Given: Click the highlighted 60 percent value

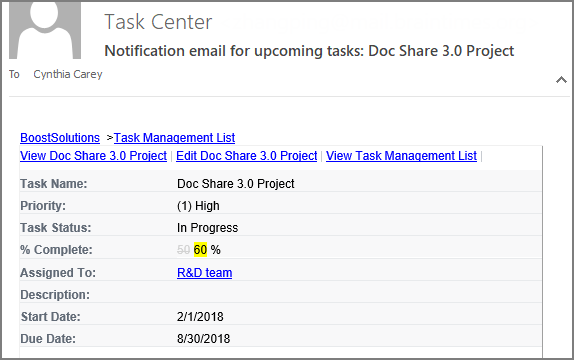Looking at the screenshot, I should click(x=200, y=250).
